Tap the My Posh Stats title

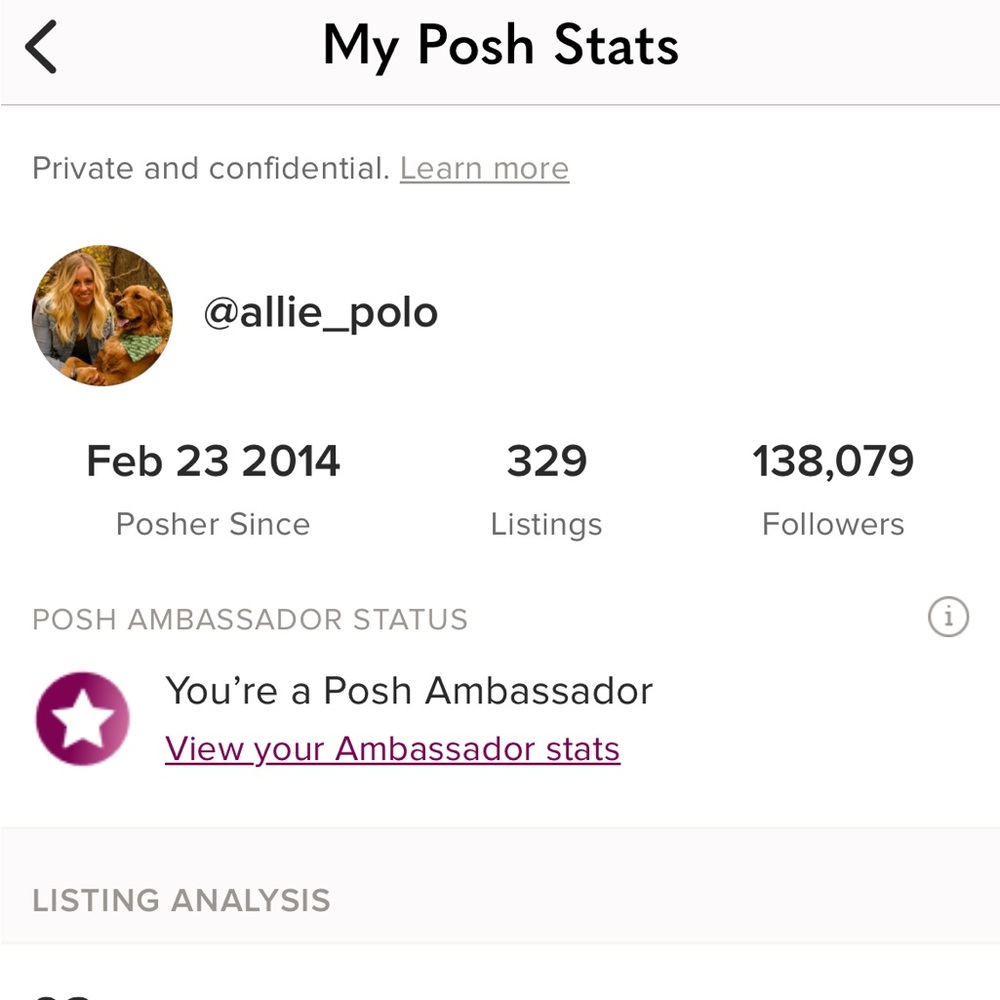click(x=500, y=46)
